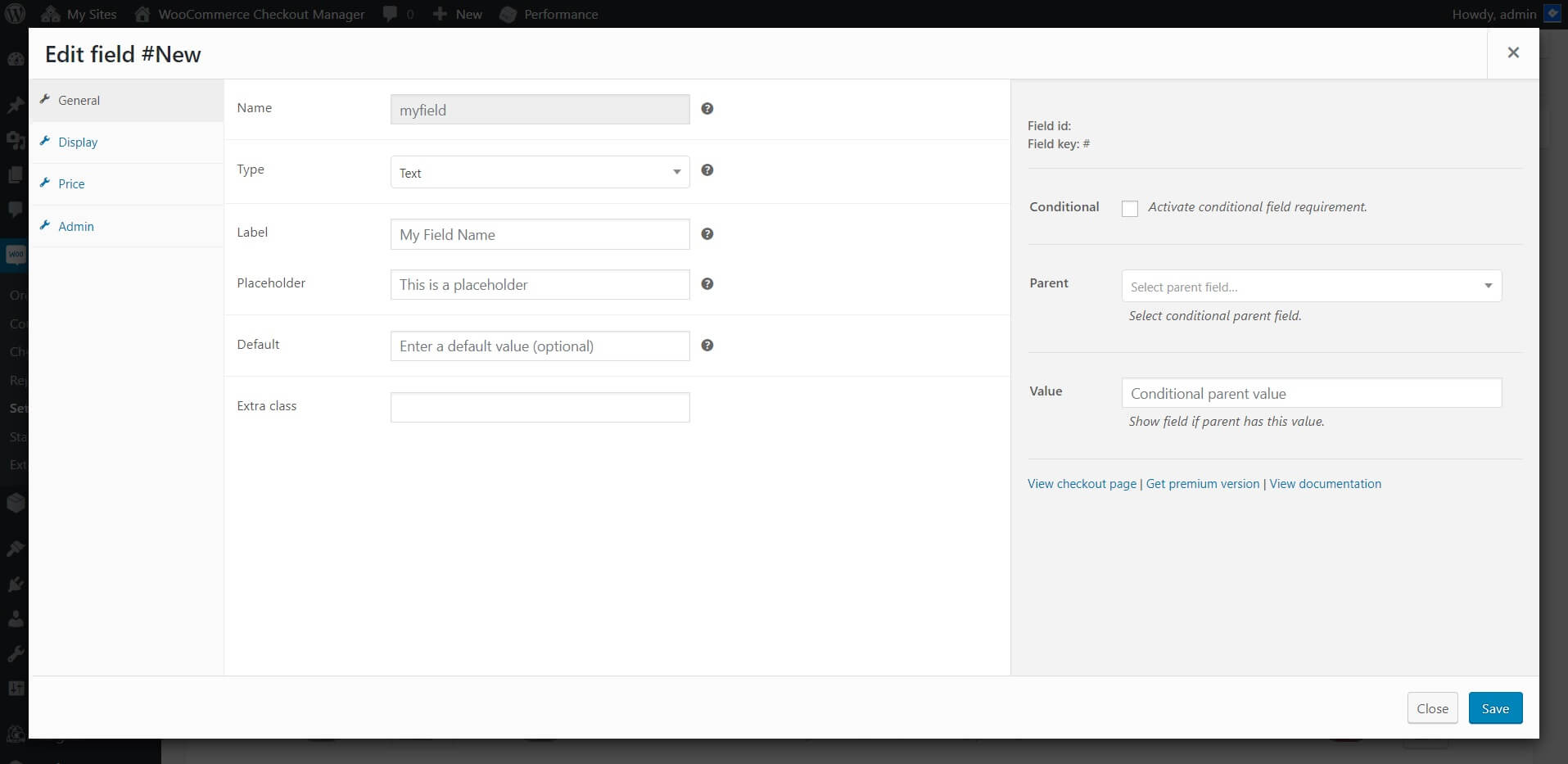Open the Select parent field dropdown
This screenshot has height=764, width=1568.
click(x=1312, y=286)
